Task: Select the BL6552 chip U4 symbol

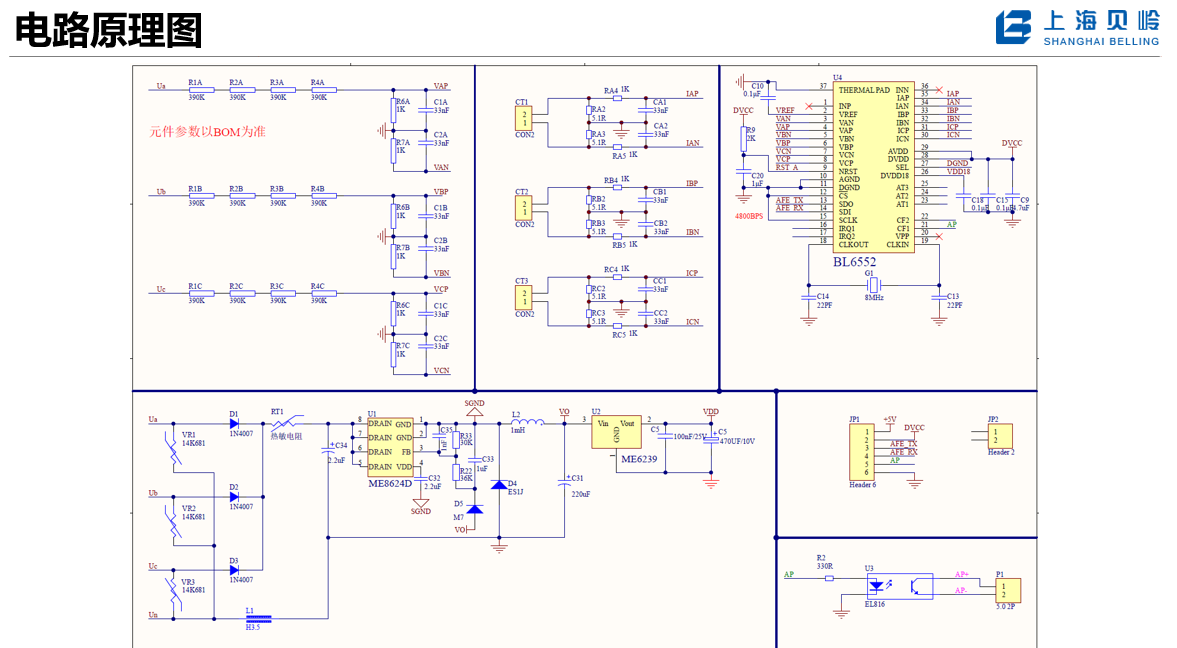Action: (874, 167)
